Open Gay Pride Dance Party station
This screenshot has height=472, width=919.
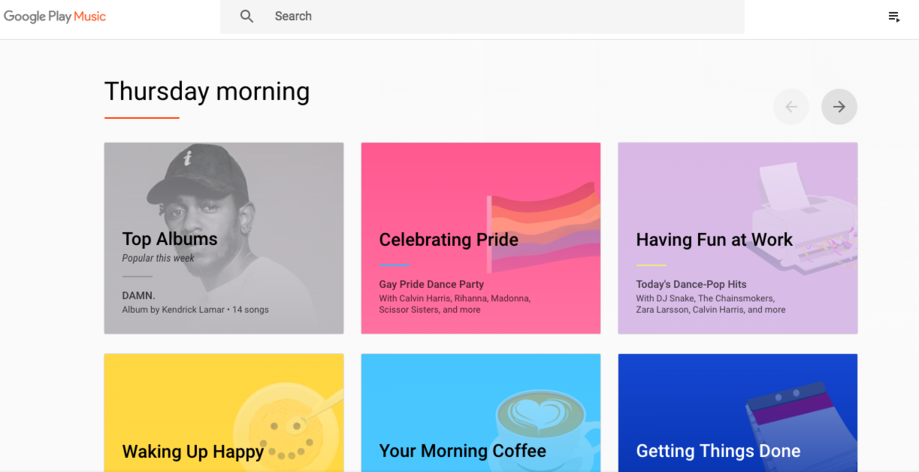431,284
